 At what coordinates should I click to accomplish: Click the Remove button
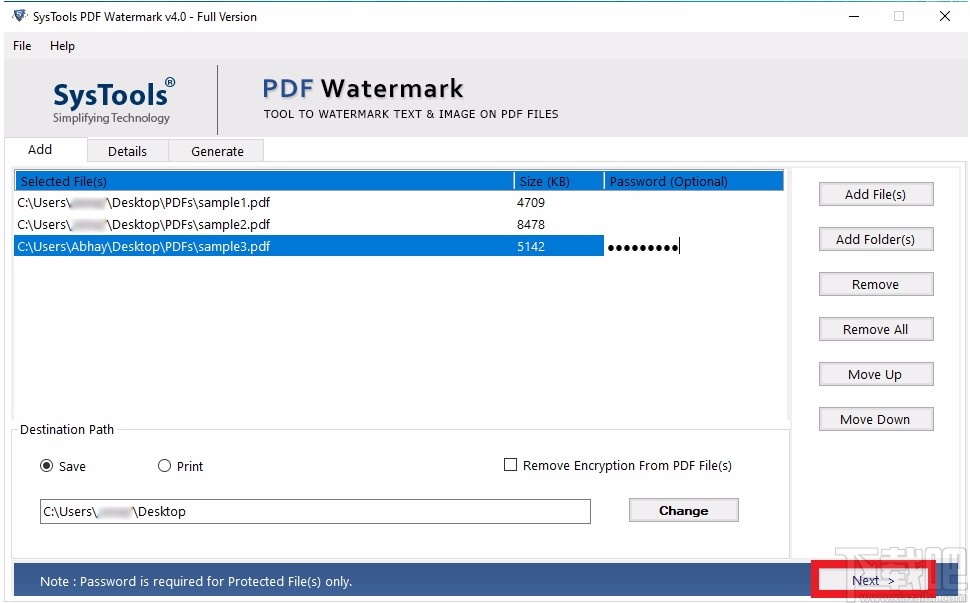(875, 284)
